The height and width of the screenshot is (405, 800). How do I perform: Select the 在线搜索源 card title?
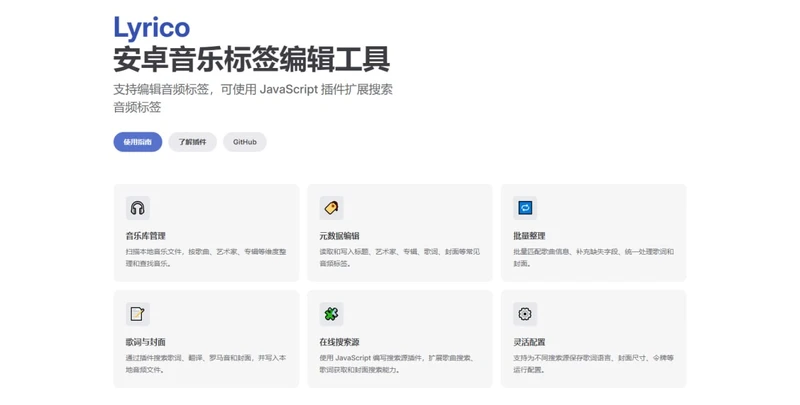click(x=340, y=342)
